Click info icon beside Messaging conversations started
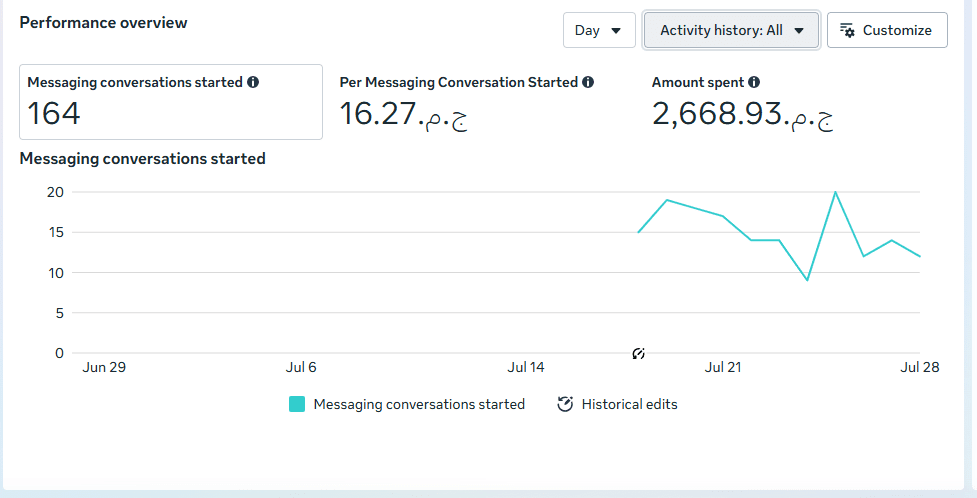The width and height of the screenshot is (977, 498). pyautogui.click(x=253, y=82)
